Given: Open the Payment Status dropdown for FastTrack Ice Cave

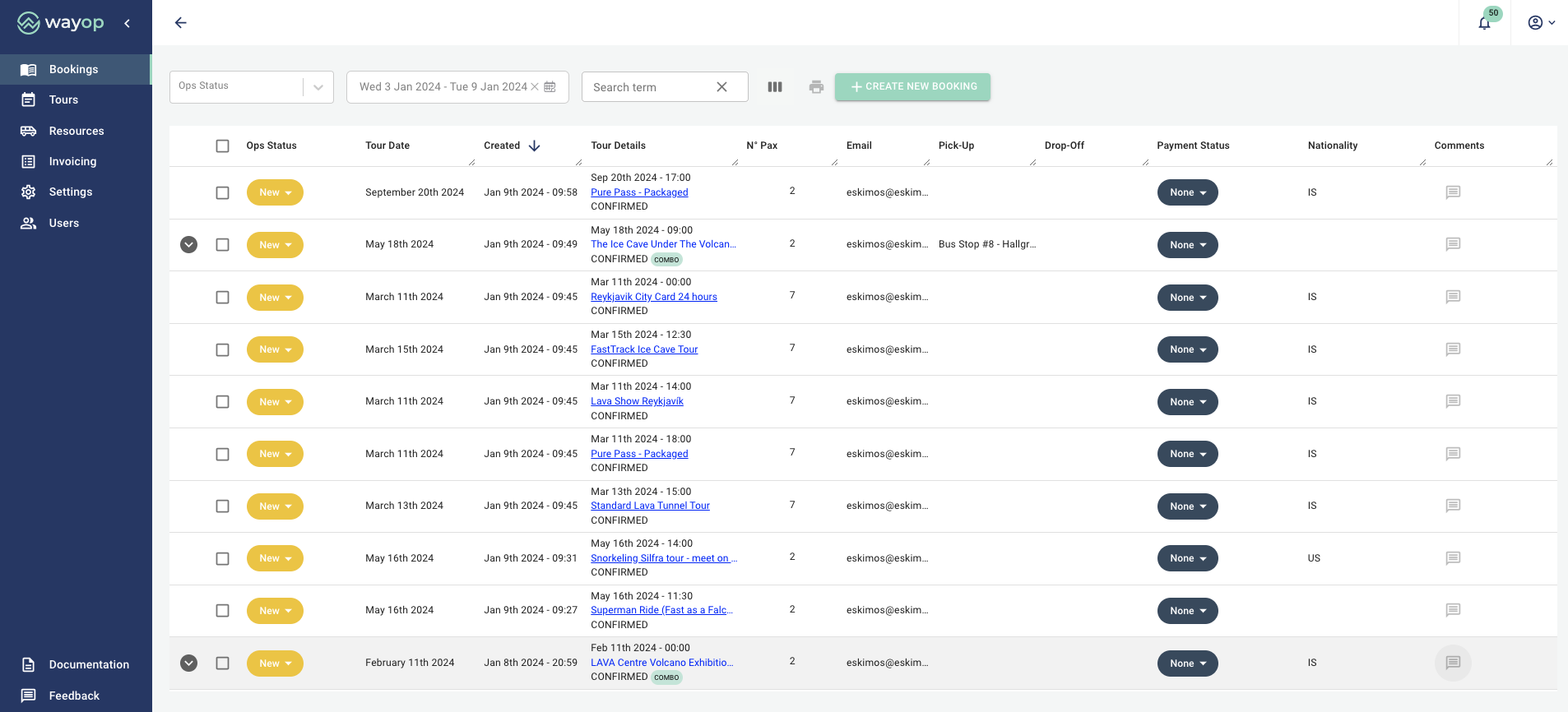Looking at the screenshot, I should pos(1187,350).
